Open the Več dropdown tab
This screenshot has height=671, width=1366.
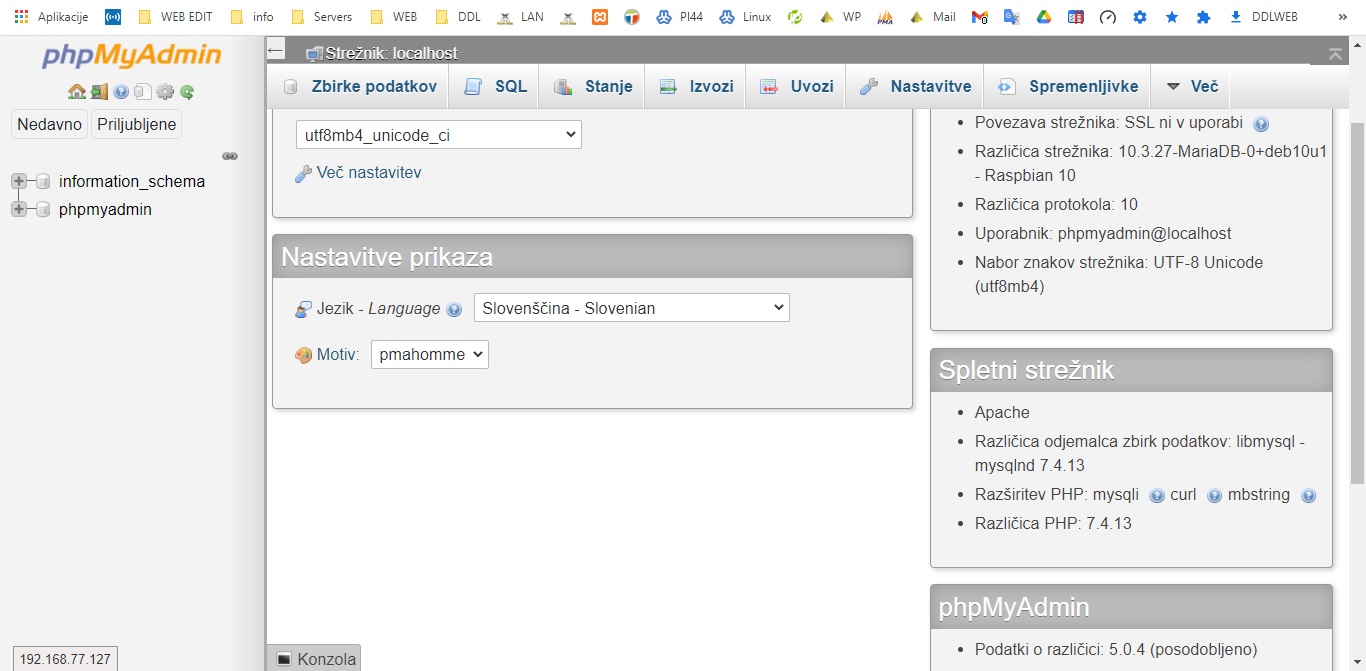coord(1191,86)
